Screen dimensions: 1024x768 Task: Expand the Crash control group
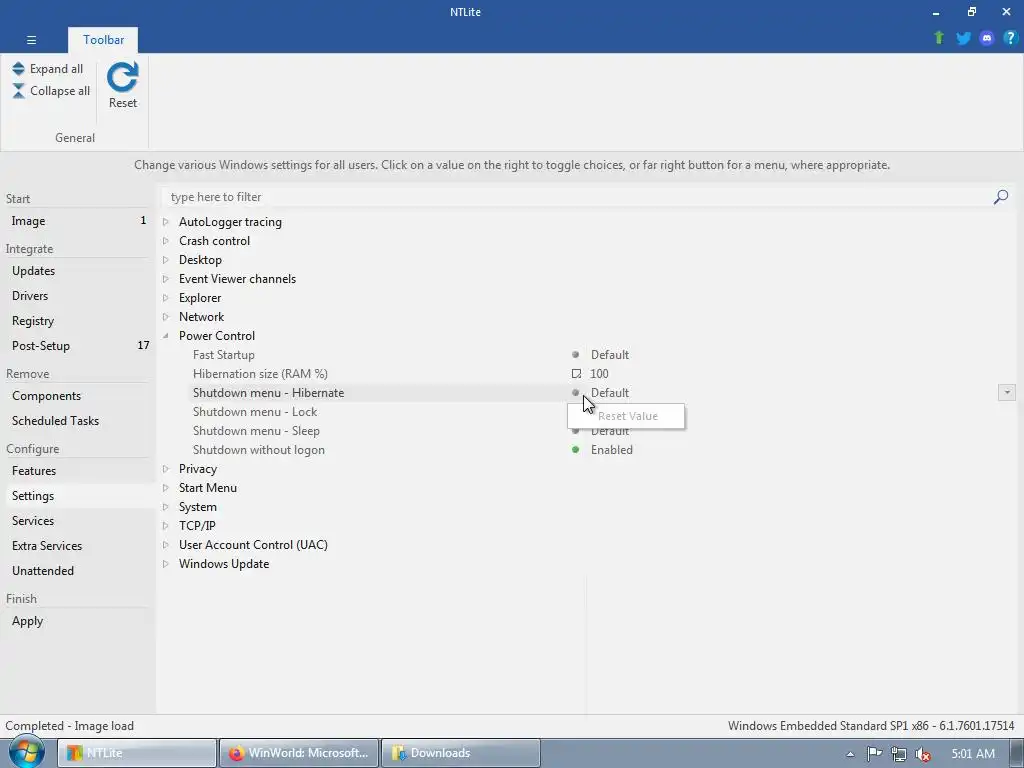pos(166,241)
